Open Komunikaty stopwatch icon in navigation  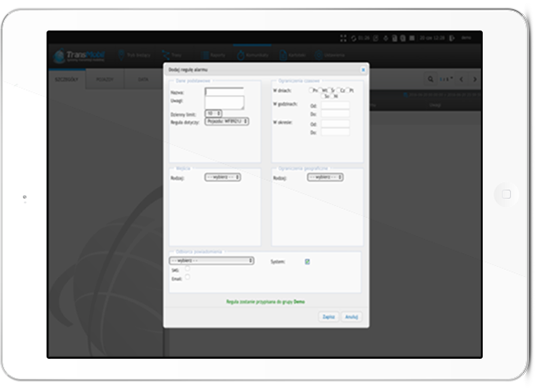[x=241, y=55]
